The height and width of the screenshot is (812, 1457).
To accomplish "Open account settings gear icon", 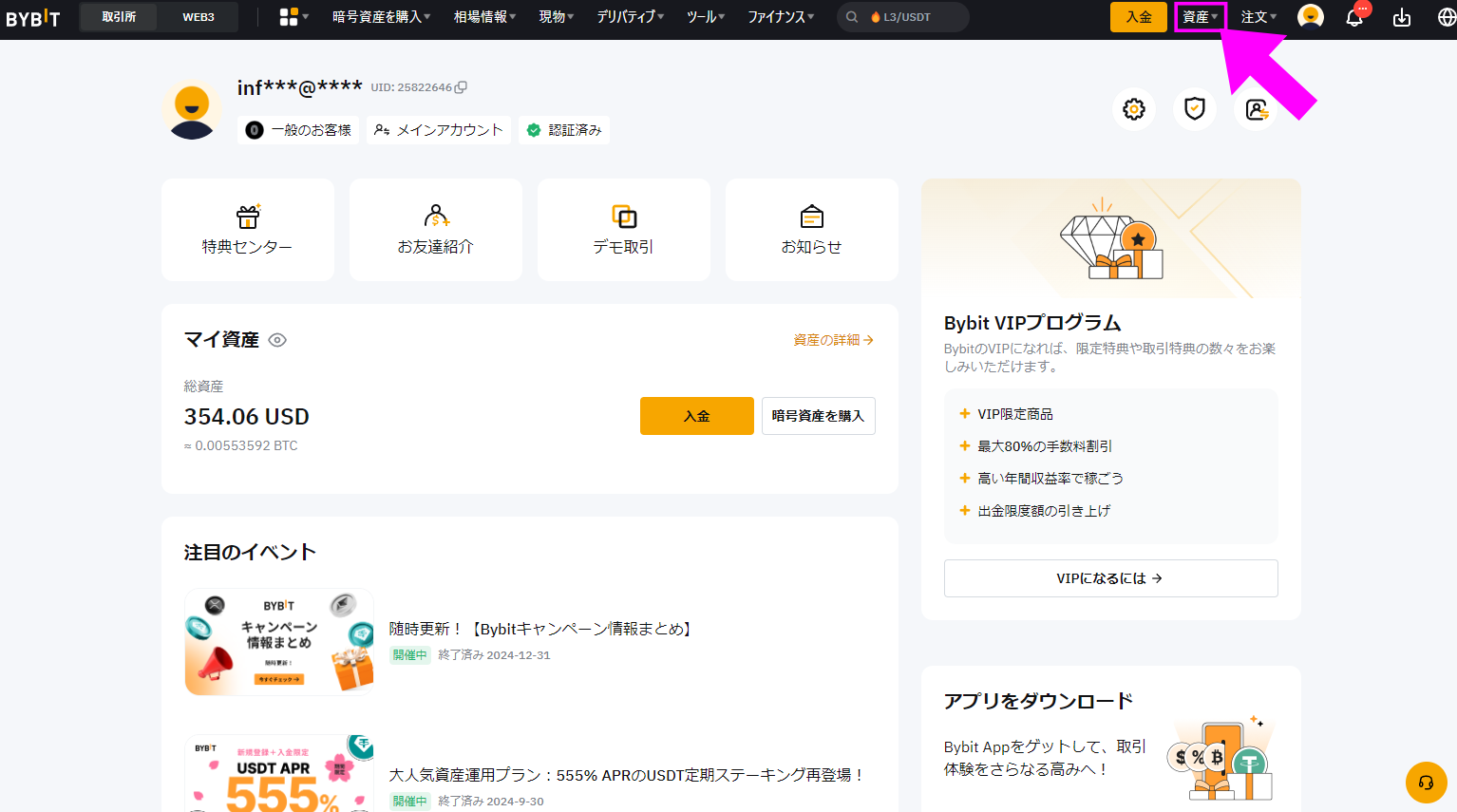I will (x=1134, y=109).
